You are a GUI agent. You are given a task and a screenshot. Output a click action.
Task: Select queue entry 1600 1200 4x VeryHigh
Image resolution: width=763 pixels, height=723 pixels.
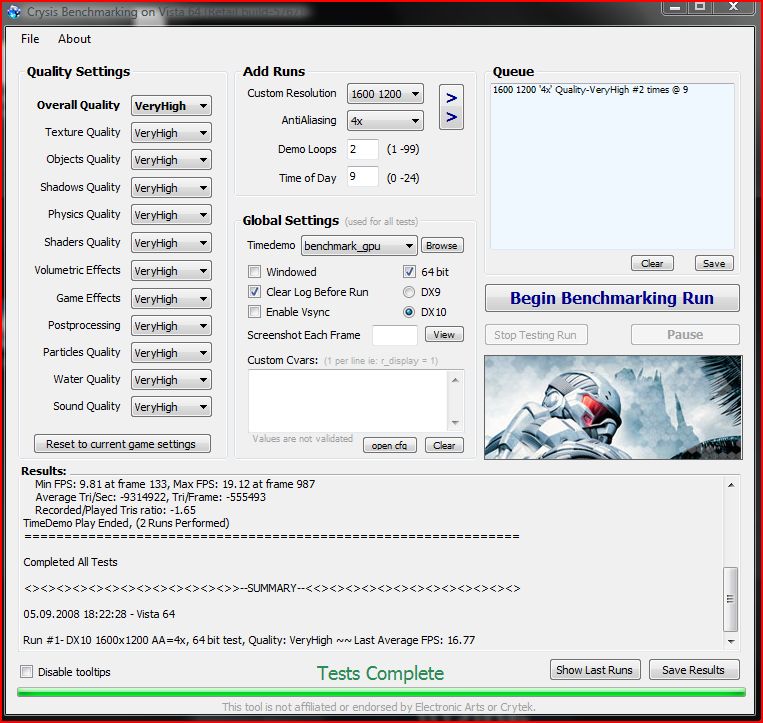(590, 90)
